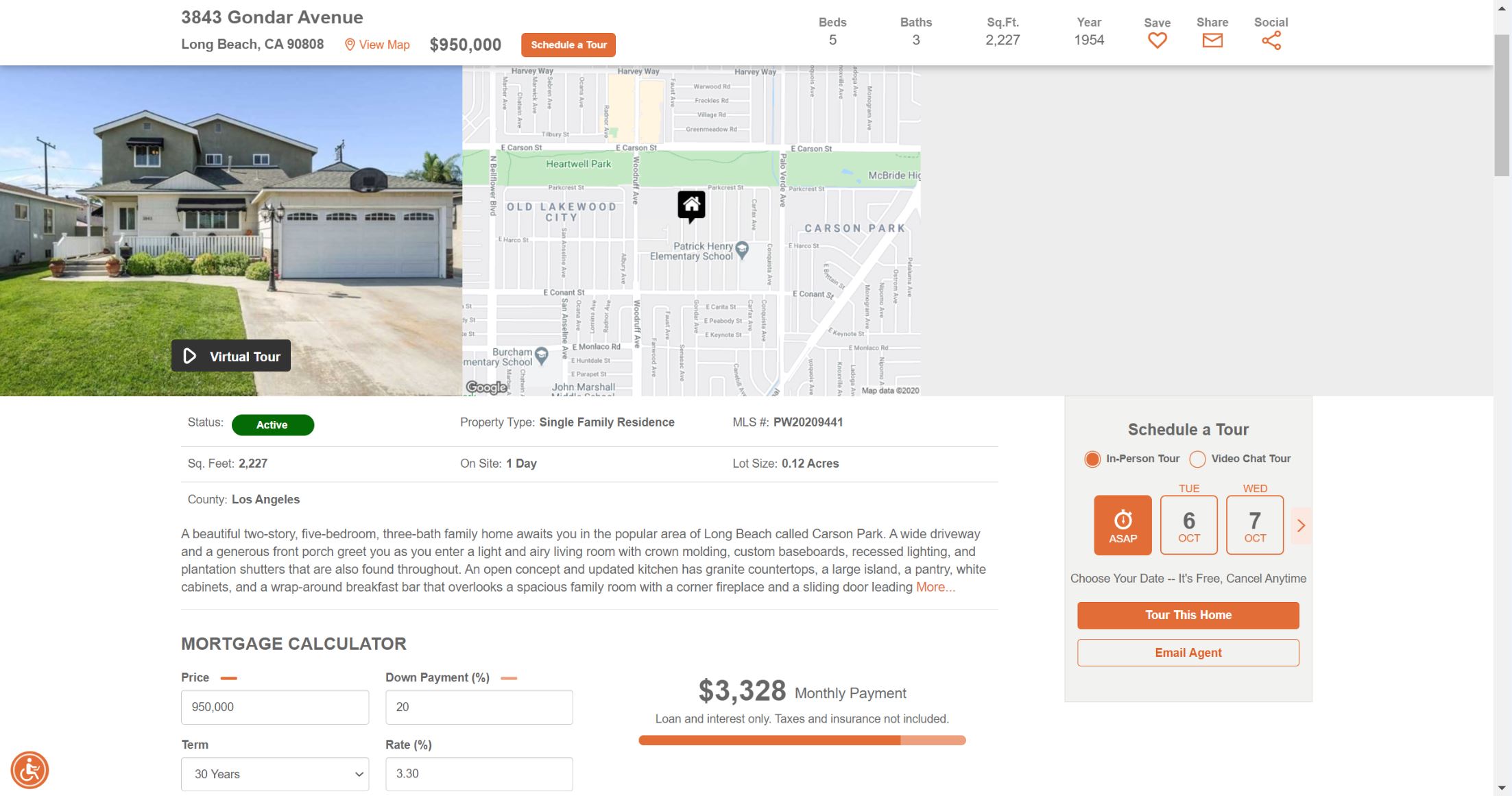
Task: Select Tuesday Oct 6 tour date
Action: [x=1188, y=524]
